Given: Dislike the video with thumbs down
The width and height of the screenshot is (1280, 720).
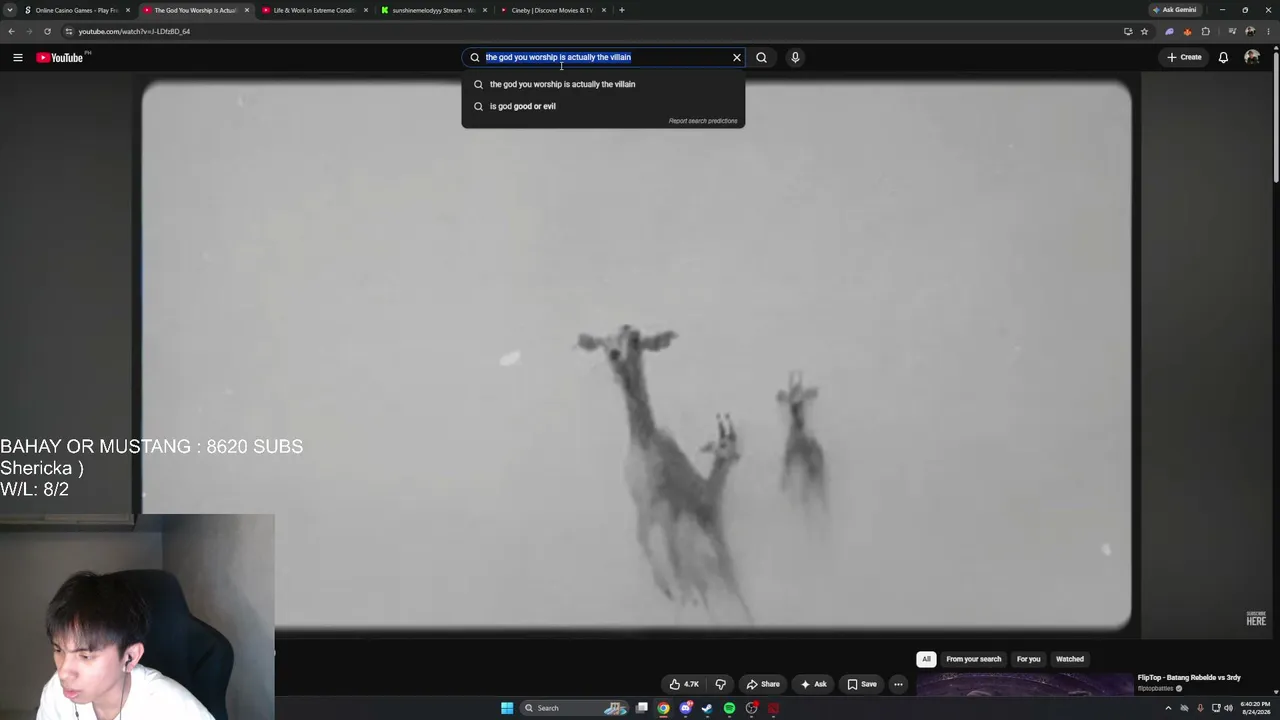Looking at the screenshot, I should coord(720,684).
